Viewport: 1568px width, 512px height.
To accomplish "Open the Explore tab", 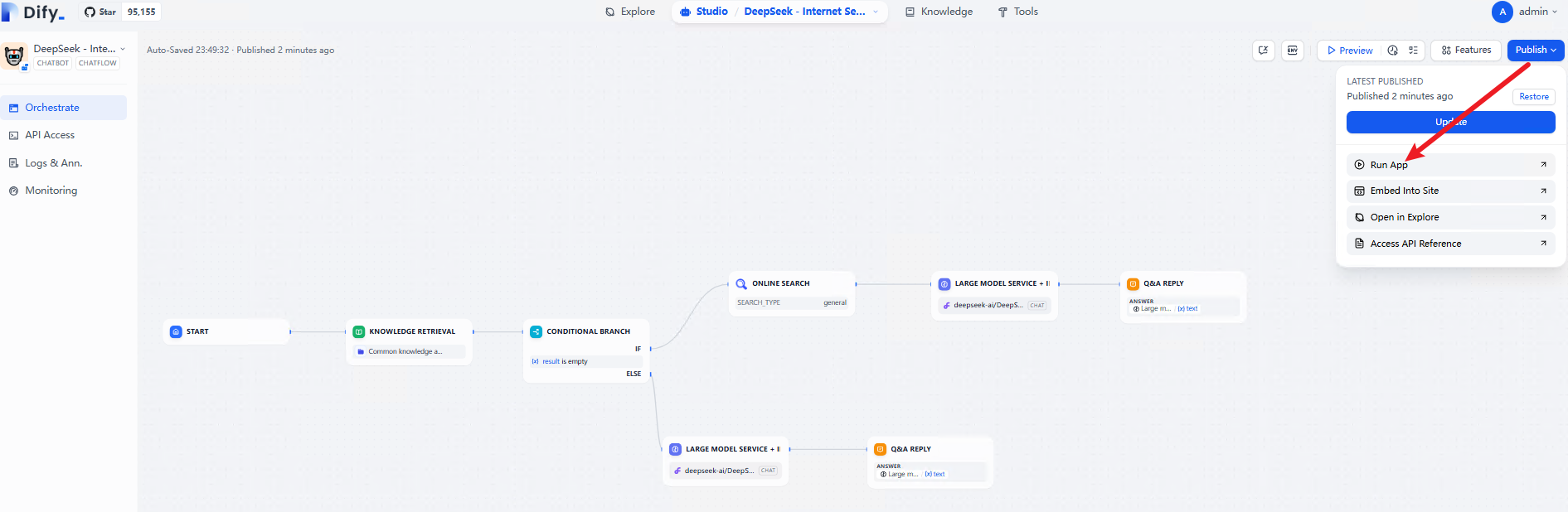I will pos(630,12).
